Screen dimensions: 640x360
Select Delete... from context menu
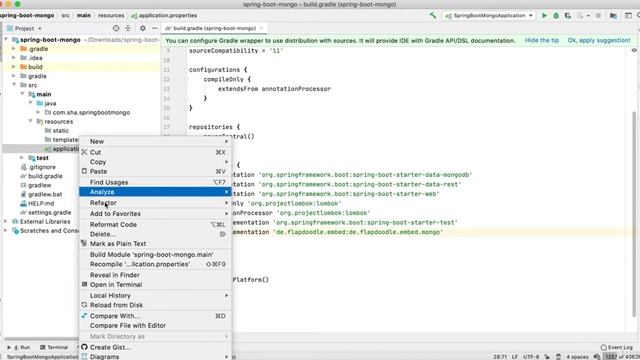155,234
